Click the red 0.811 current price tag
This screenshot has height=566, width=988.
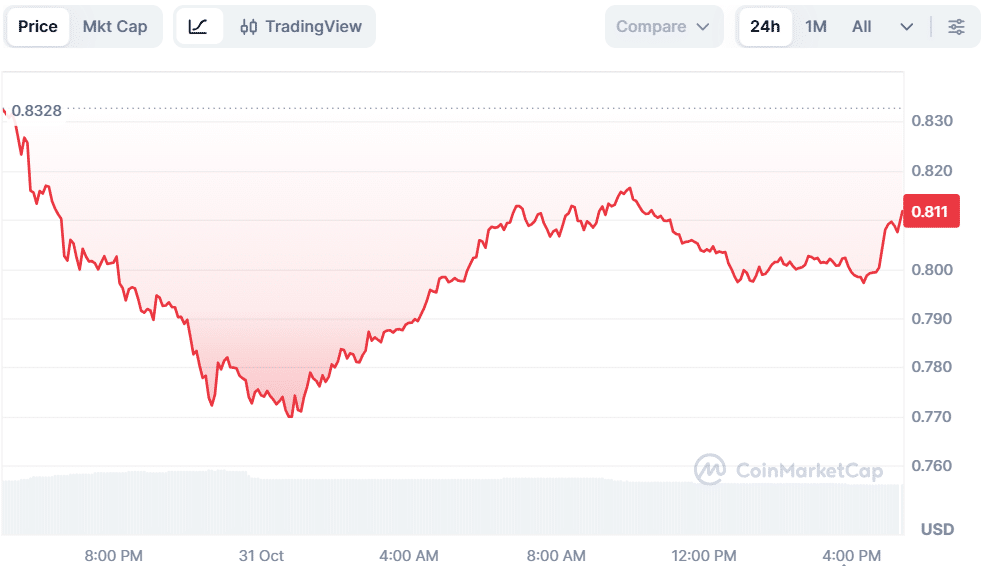[931, 211]
